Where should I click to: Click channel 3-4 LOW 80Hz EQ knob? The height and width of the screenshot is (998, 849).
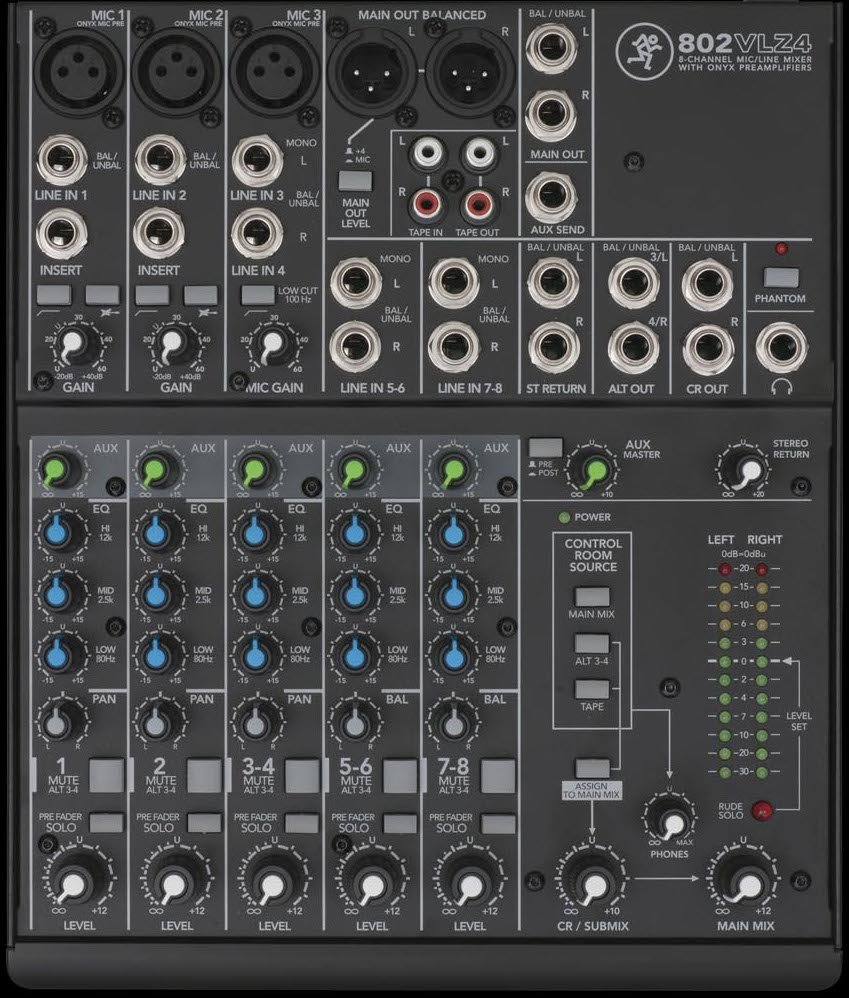(x=255, y=654)
